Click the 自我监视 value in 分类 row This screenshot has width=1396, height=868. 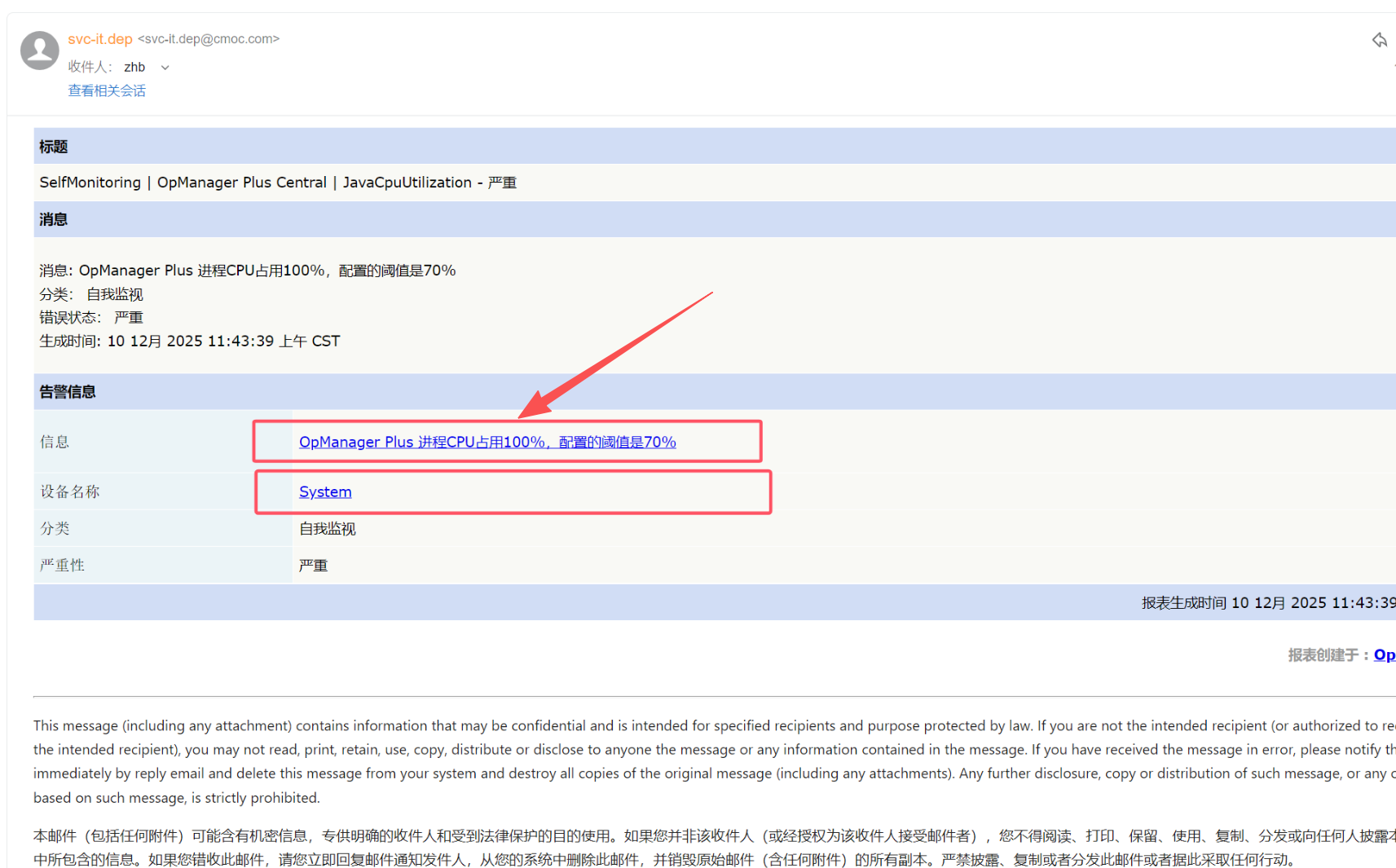[327, 529]
